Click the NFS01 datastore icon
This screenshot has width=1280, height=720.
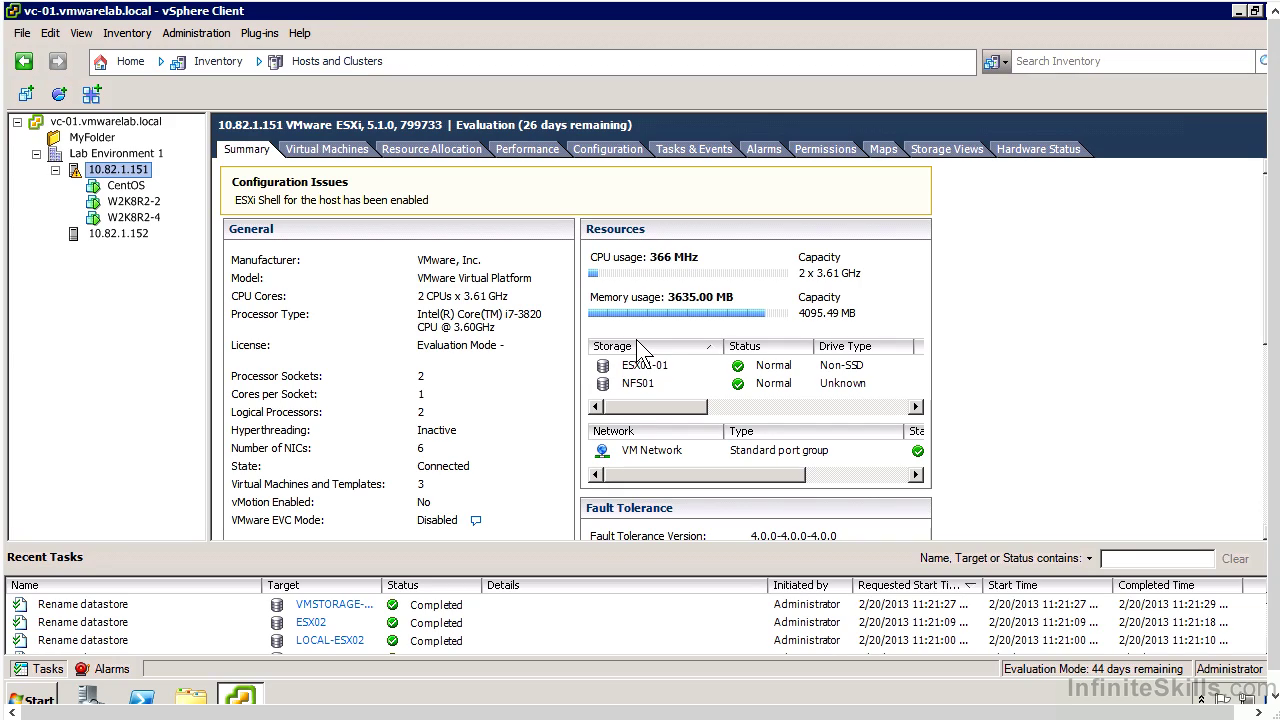click(603, 384)
